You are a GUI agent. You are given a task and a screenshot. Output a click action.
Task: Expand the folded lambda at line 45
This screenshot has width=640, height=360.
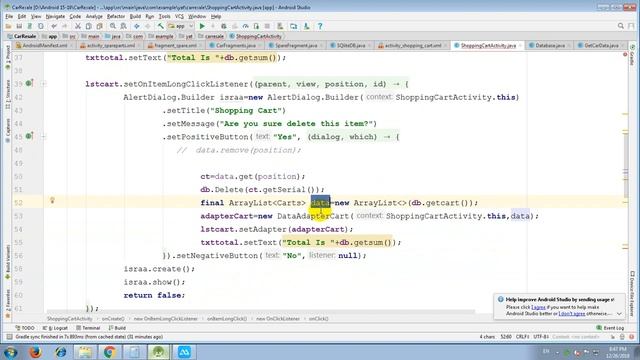tap(43, 137)
